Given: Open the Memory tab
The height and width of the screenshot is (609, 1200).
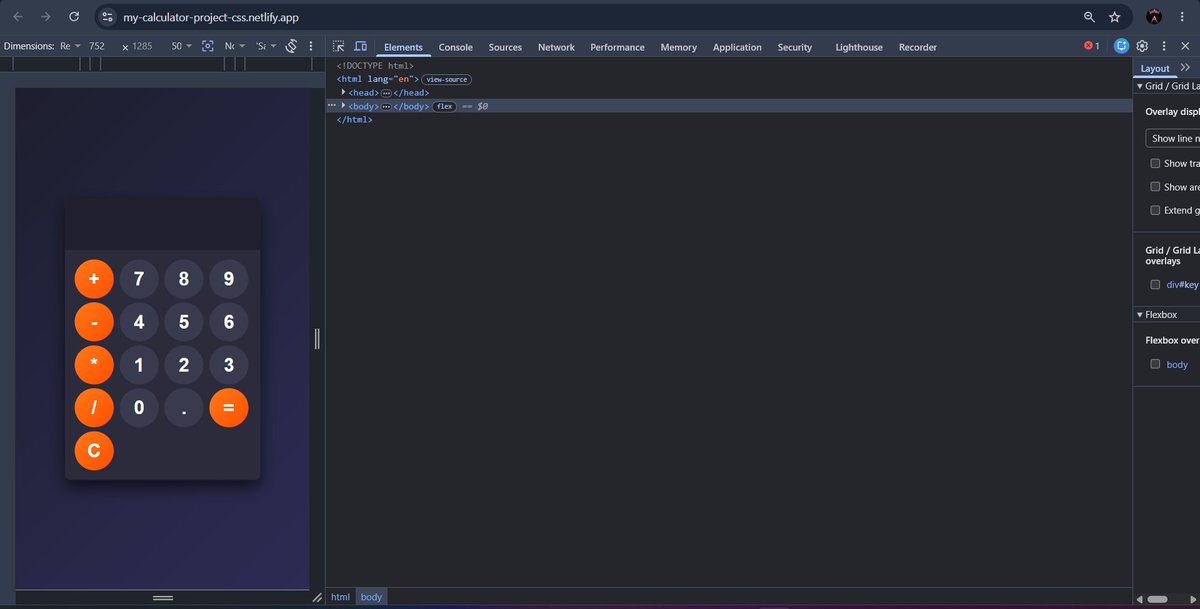Looking at the screenshot, I should (x=678, y=47).
